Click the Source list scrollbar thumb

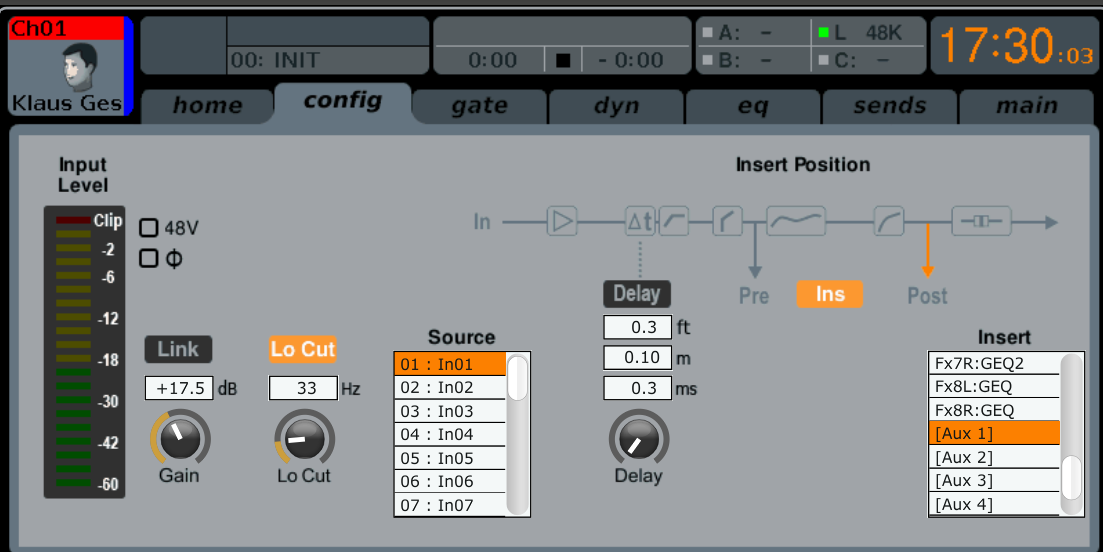tap(517, 378)
